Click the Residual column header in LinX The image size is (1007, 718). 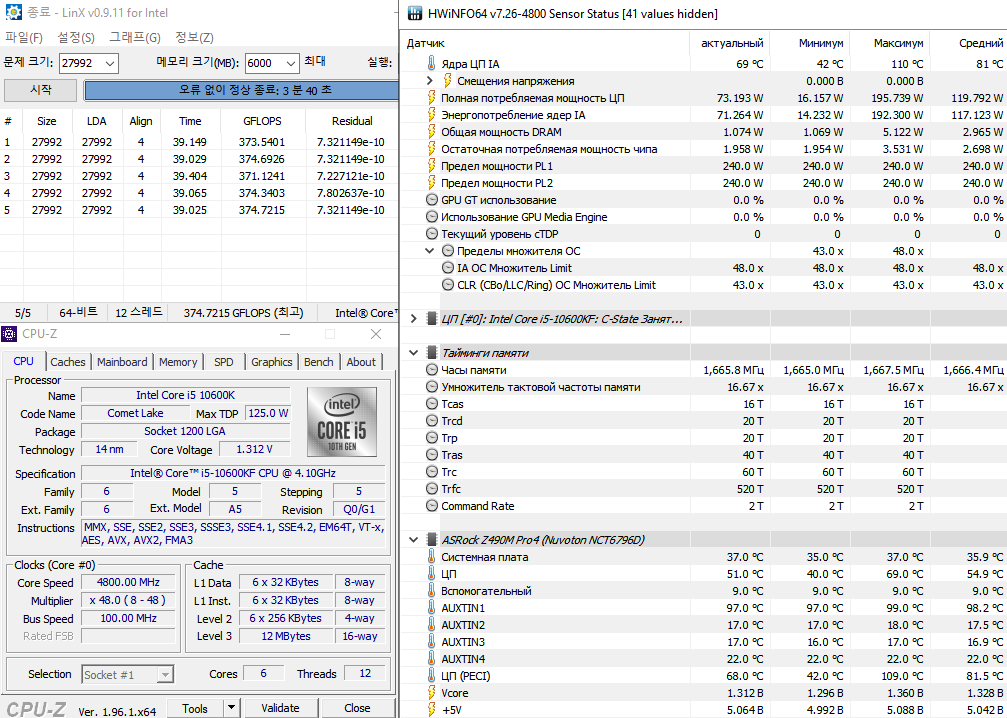(352, 121)
